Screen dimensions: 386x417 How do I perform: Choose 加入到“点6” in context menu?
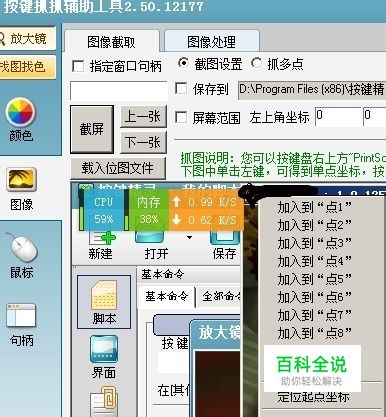[x=315, y=297]
